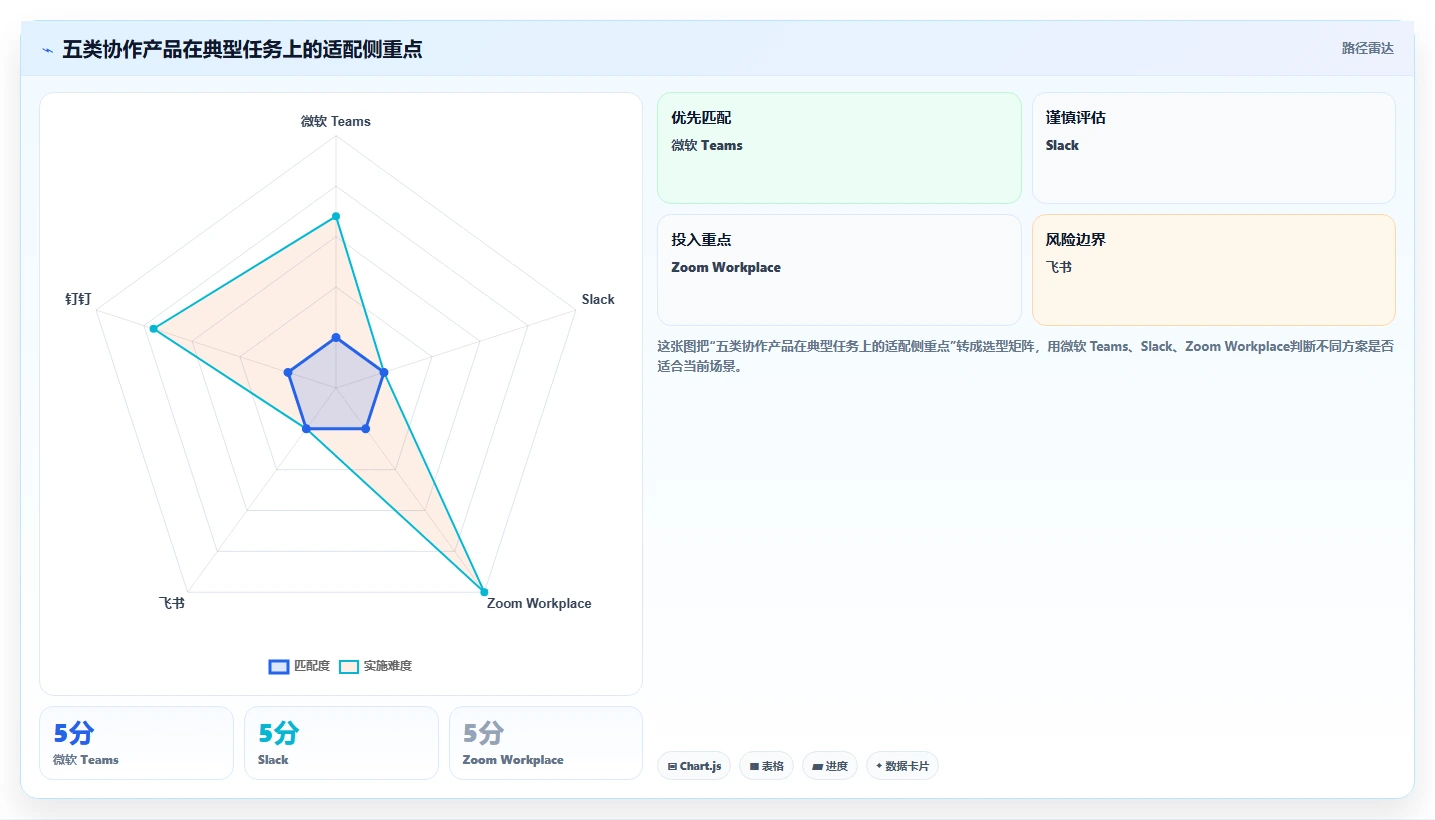This screenshot has width=1435, height=820.
Task: Click the wave icon beside the header title
Action: pos(48,50)
